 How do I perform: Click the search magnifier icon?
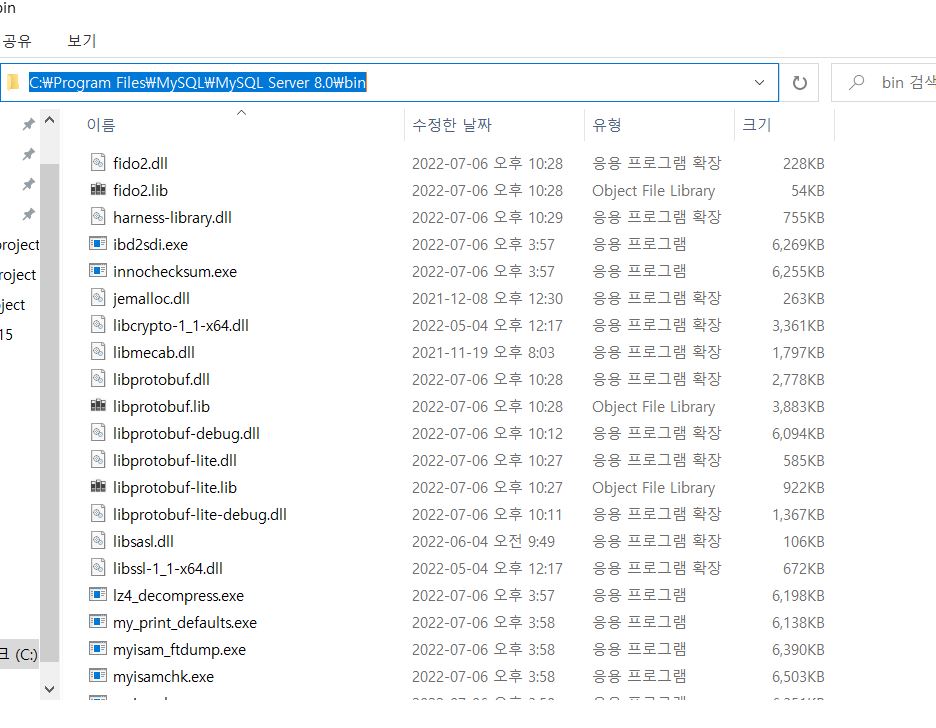(857, 82)
